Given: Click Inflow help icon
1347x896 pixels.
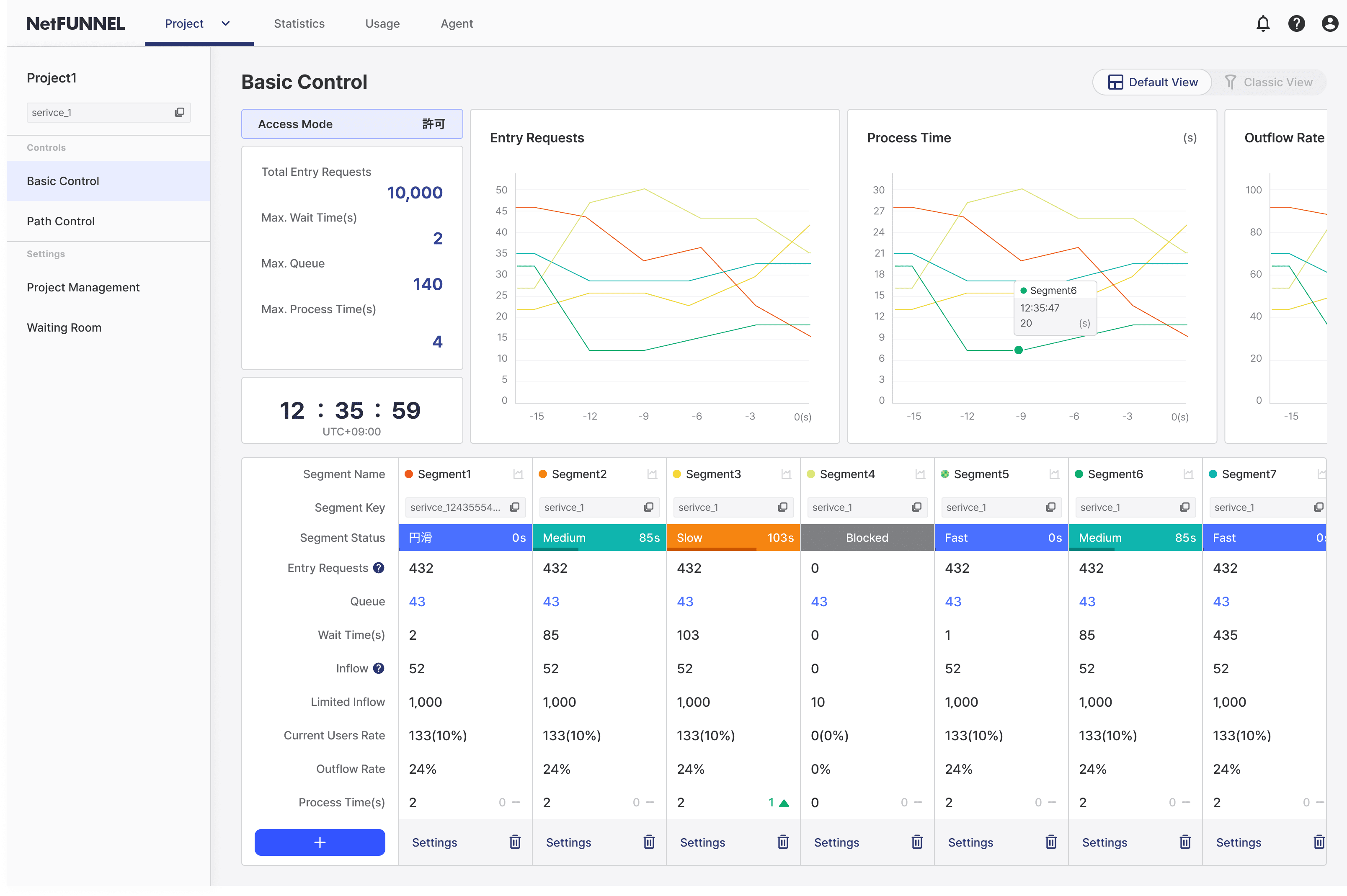Looking at the screenshot, I should pos(378,669).
